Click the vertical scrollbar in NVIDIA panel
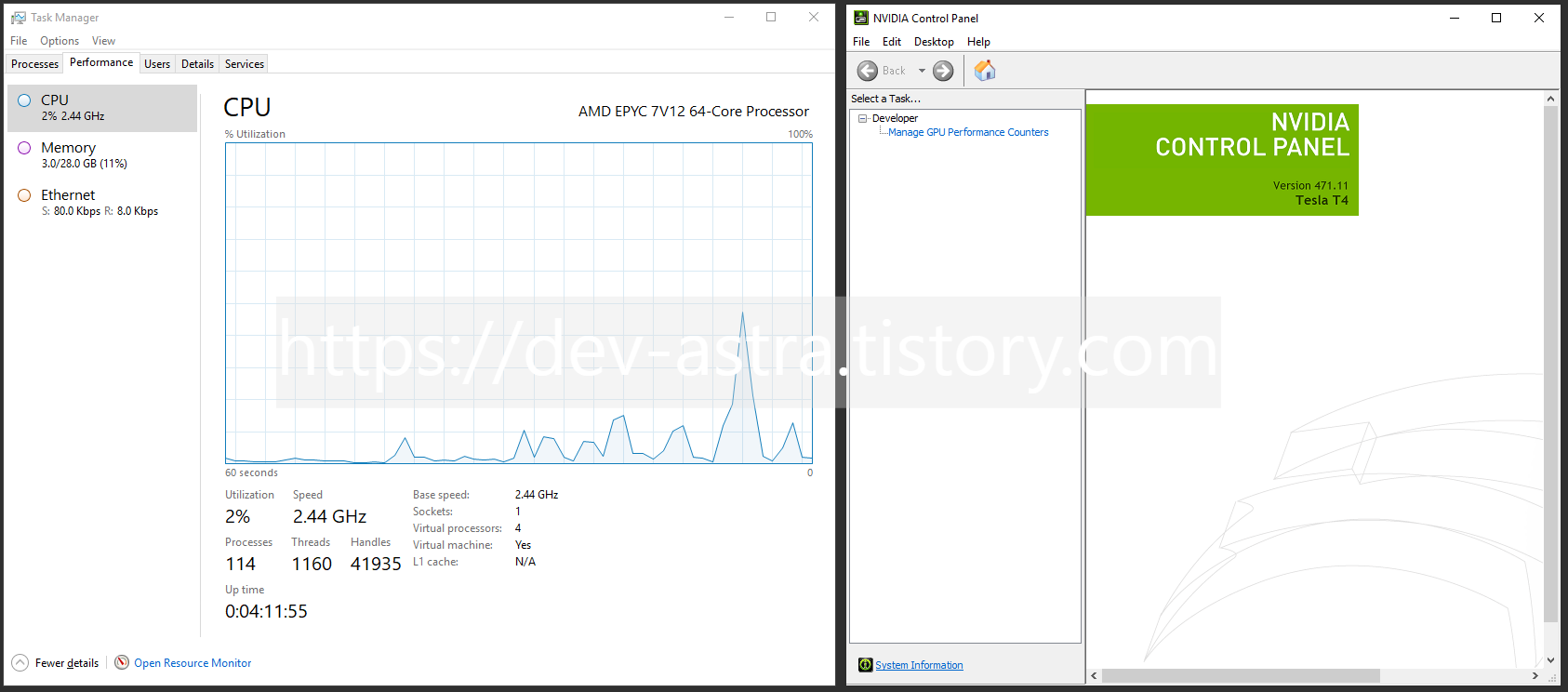This screenshot has width=1568, height=692. [1550, 363]
